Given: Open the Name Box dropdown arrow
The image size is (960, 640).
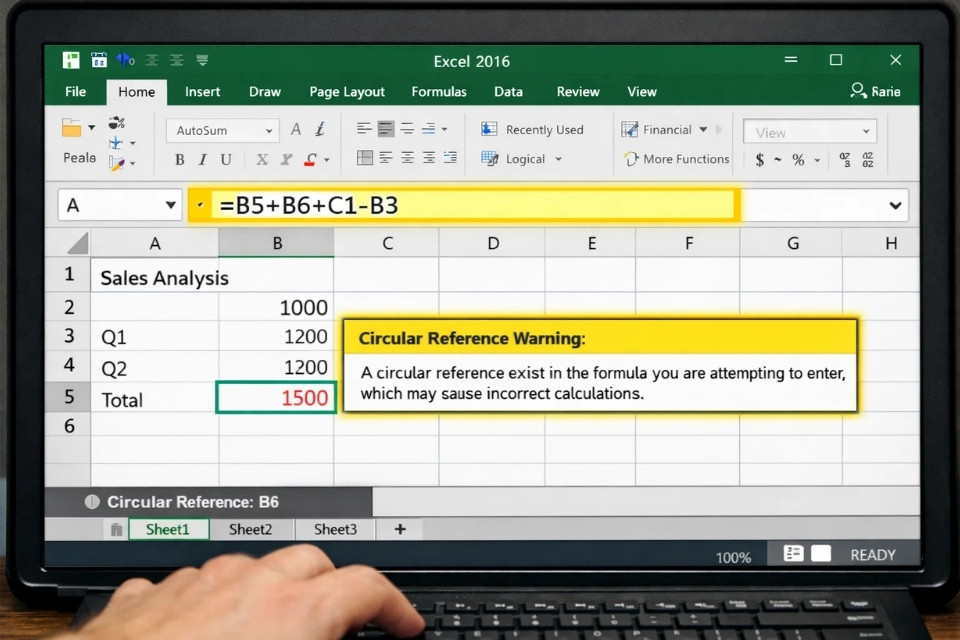Looking at the screenshot, I should (x=173, y=205).
